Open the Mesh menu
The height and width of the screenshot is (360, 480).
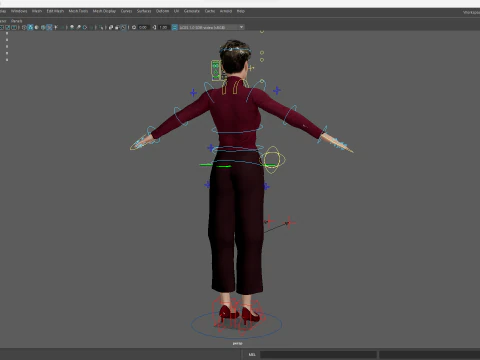pos(37,11)
